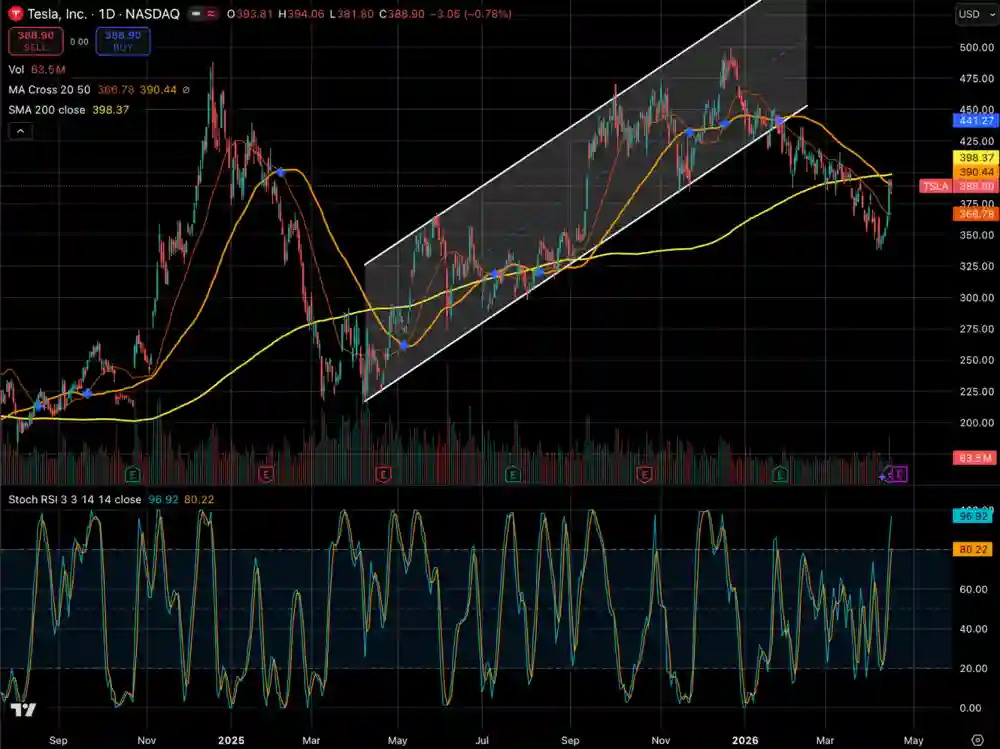Click the BUY 388.90 button
The image size is (1000, 749).
pyautogui.click(x=121, y=40)
